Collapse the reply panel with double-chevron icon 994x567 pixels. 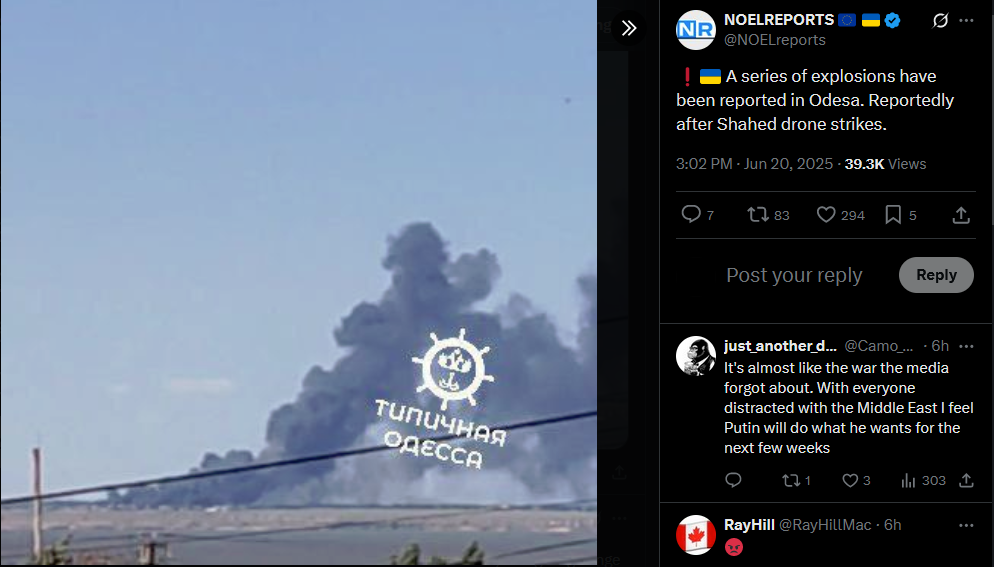pos(629,28)
